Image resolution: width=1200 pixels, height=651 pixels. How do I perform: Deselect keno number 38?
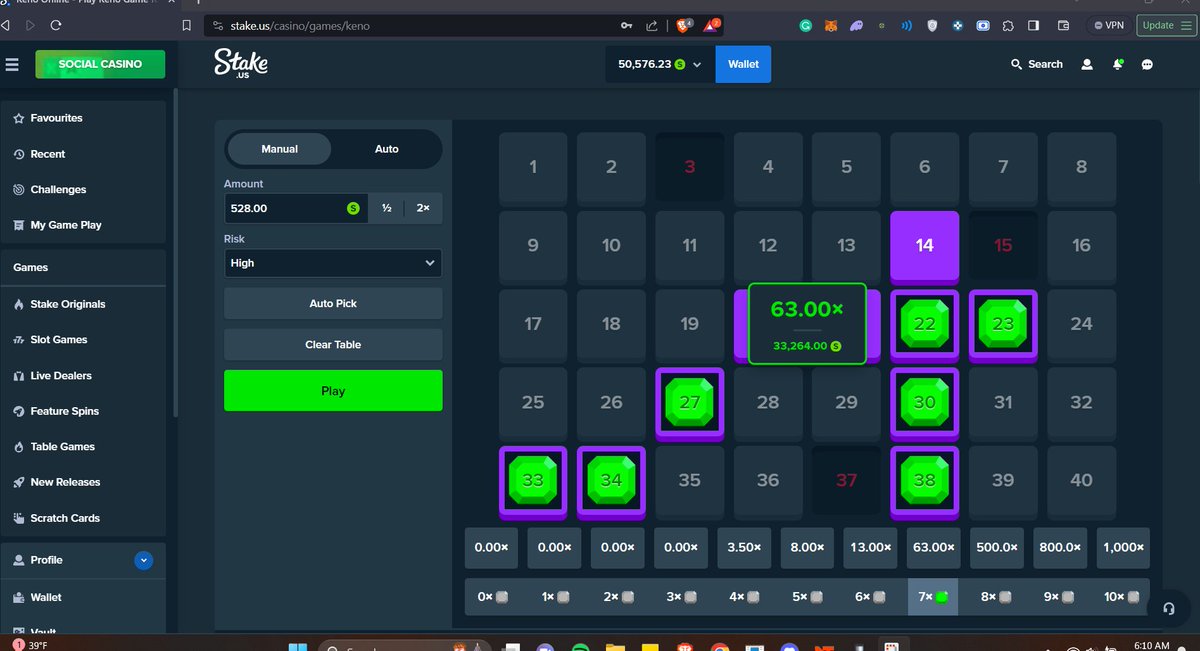coord(925,480)
